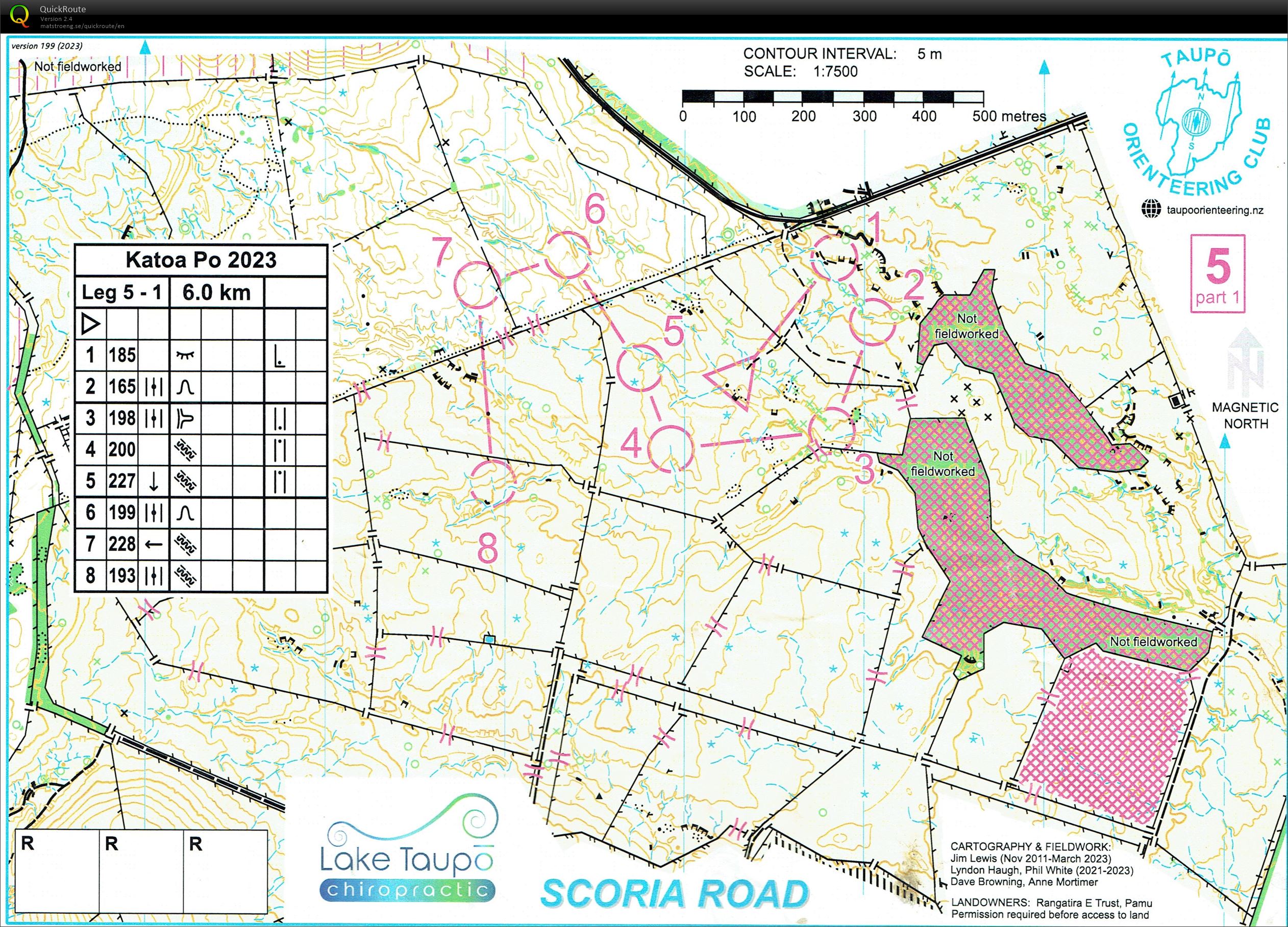Image resolution: width=1288 pixels, height=927 pixels.
Task: Click control circle 7 on the map
Action: tap(478, 285)
